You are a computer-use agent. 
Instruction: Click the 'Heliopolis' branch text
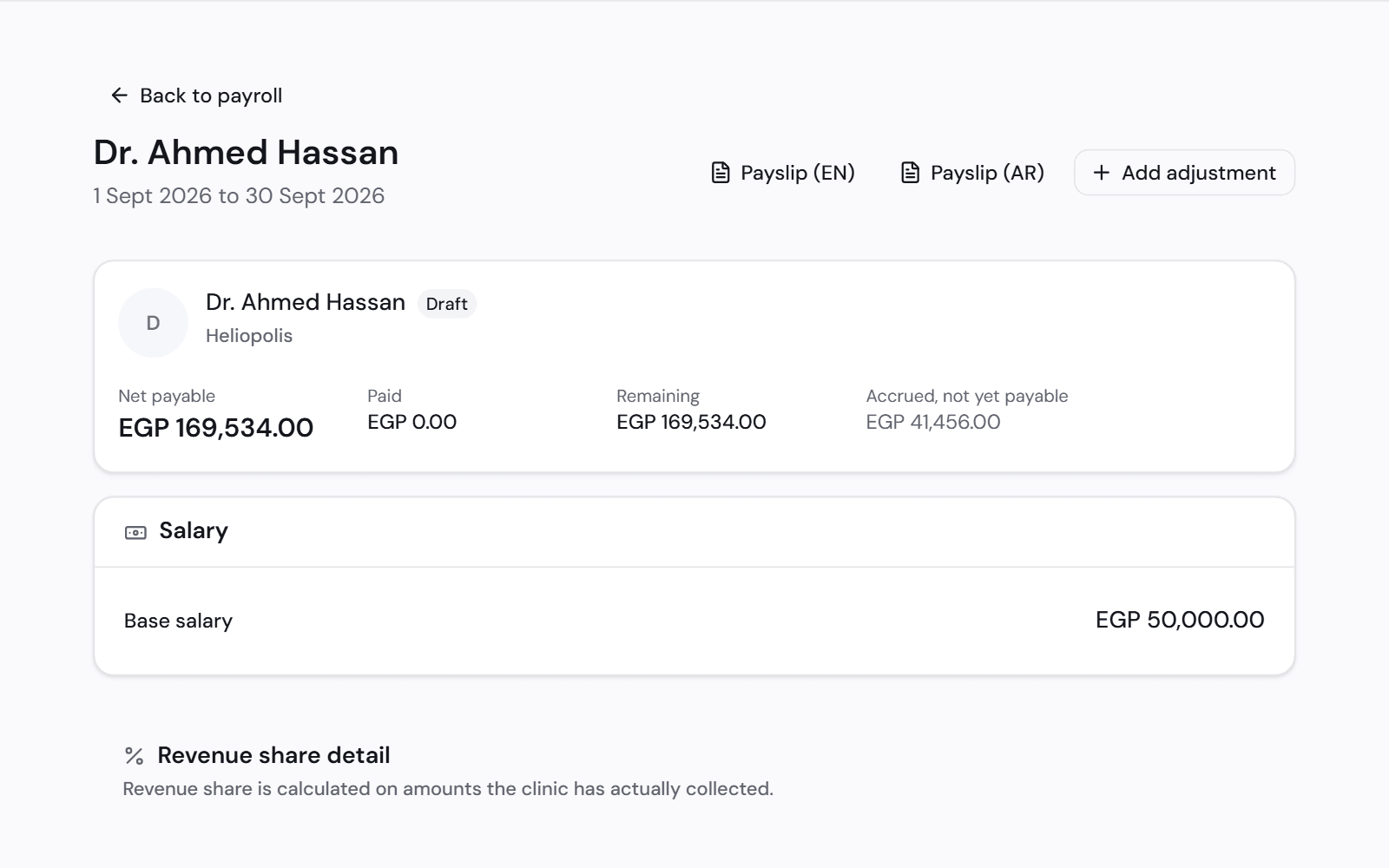coord(249,336)
